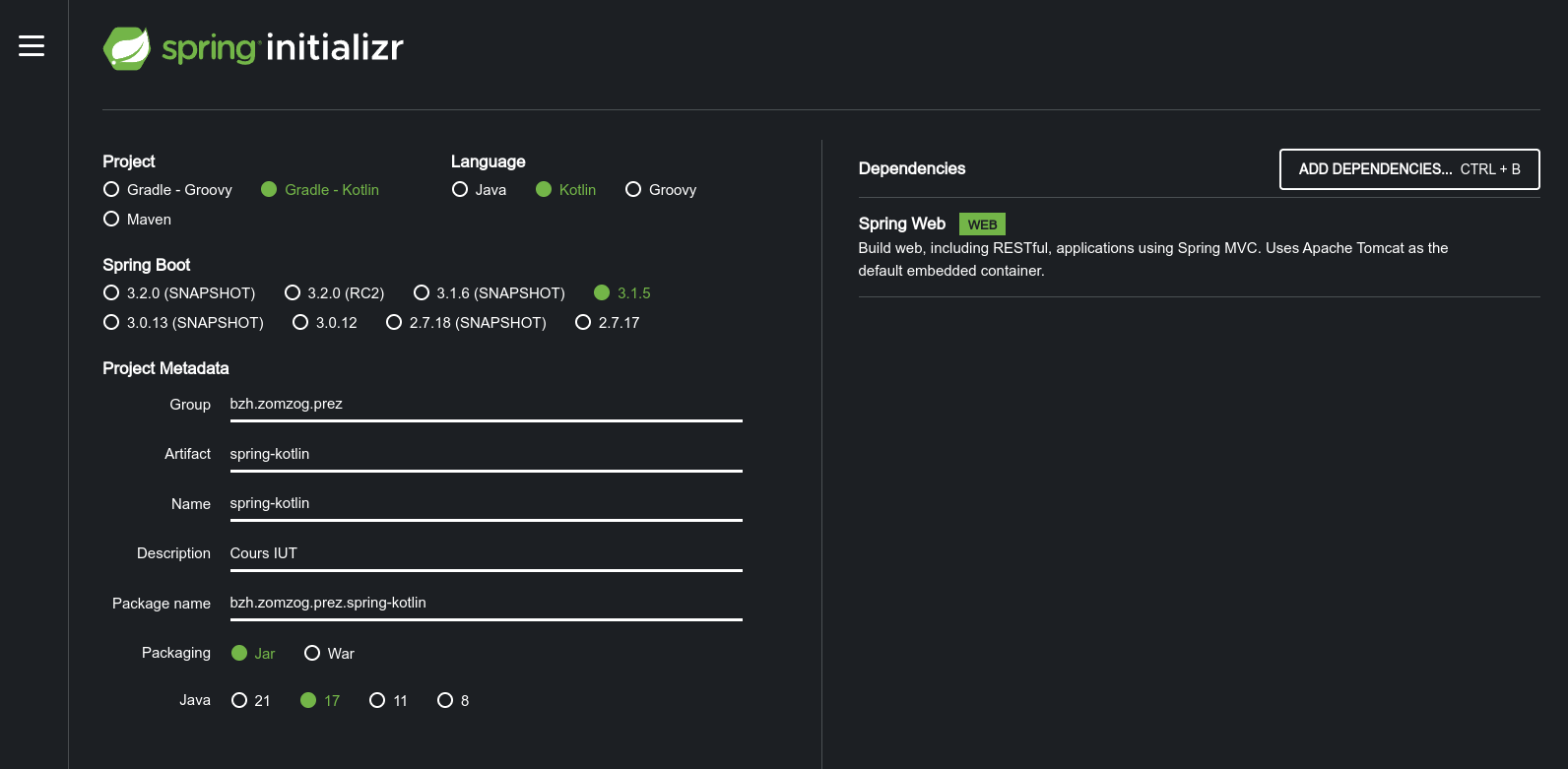This screenshot has width=1568, height=769.
Task: Click the Project Metadata heading
Action: pyautogui.click(x=165, y=368)
